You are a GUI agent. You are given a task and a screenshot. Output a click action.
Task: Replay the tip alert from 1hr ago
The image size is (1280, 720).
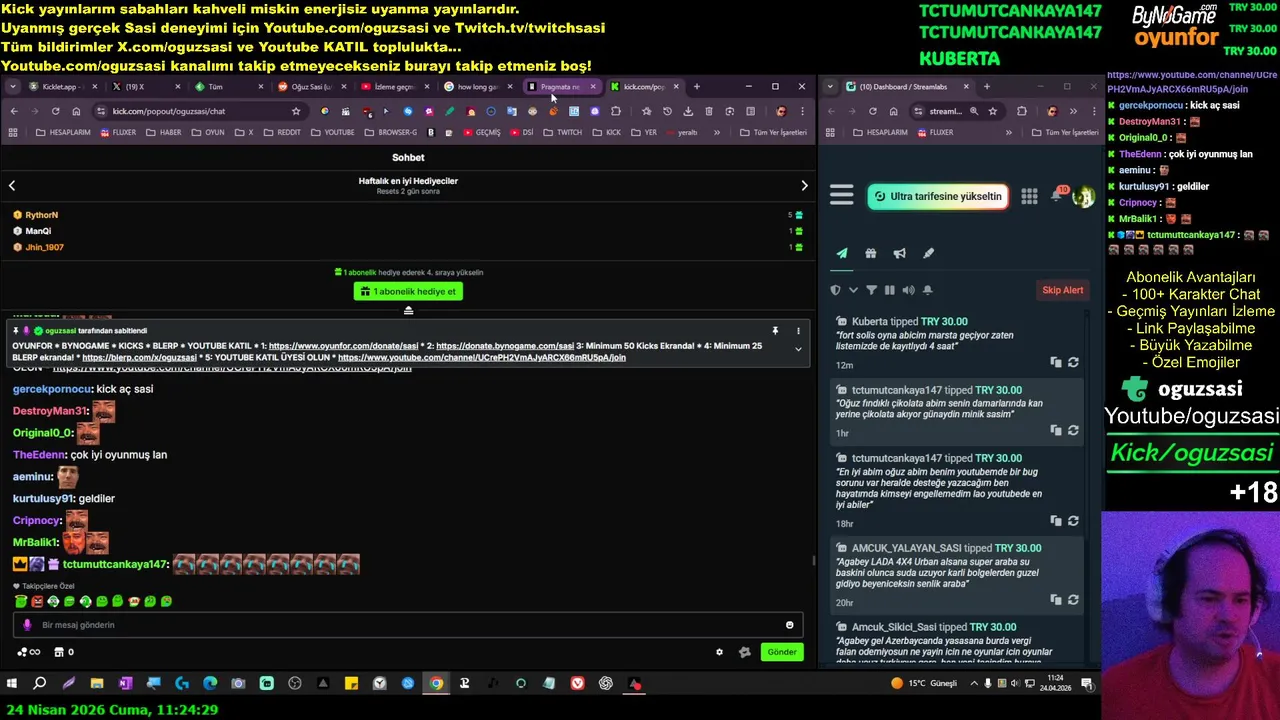click(x=1073, y=430)
